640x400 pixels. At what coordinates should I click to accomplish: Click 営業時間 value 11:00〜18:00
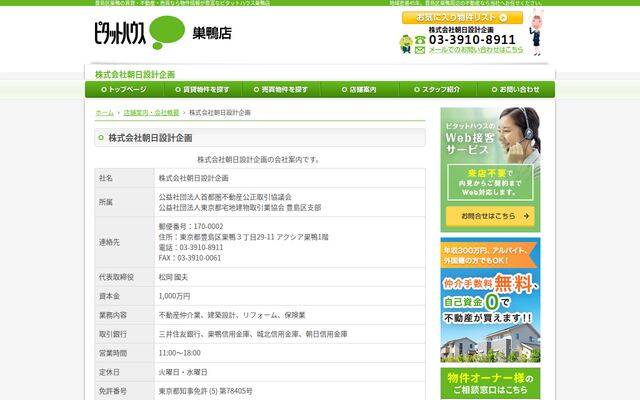click(180, 353)
